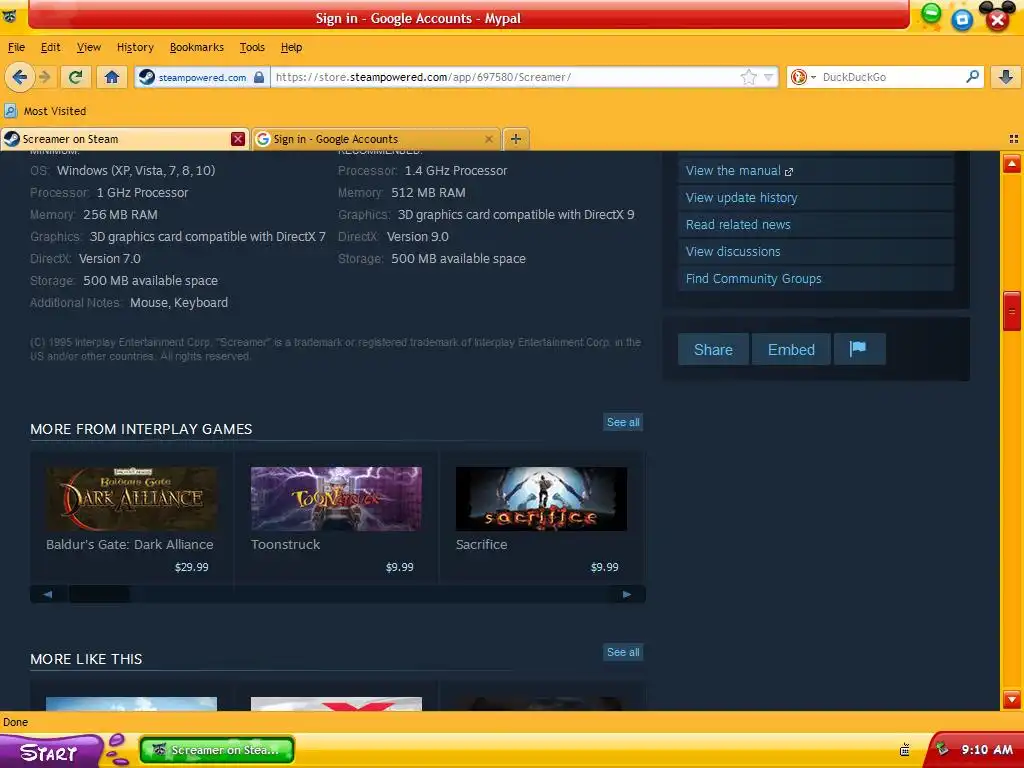Click the Steam site identity icon
The image size is (1024, 768).
[147, 77]
